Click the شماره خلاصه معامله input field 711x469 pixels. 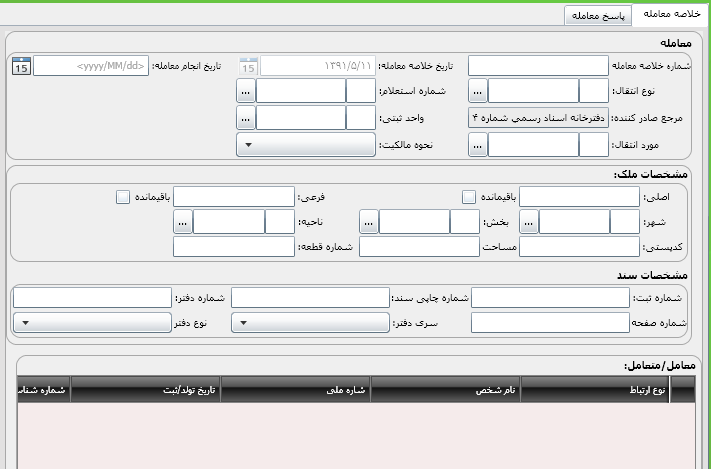(x=538, y=66)
